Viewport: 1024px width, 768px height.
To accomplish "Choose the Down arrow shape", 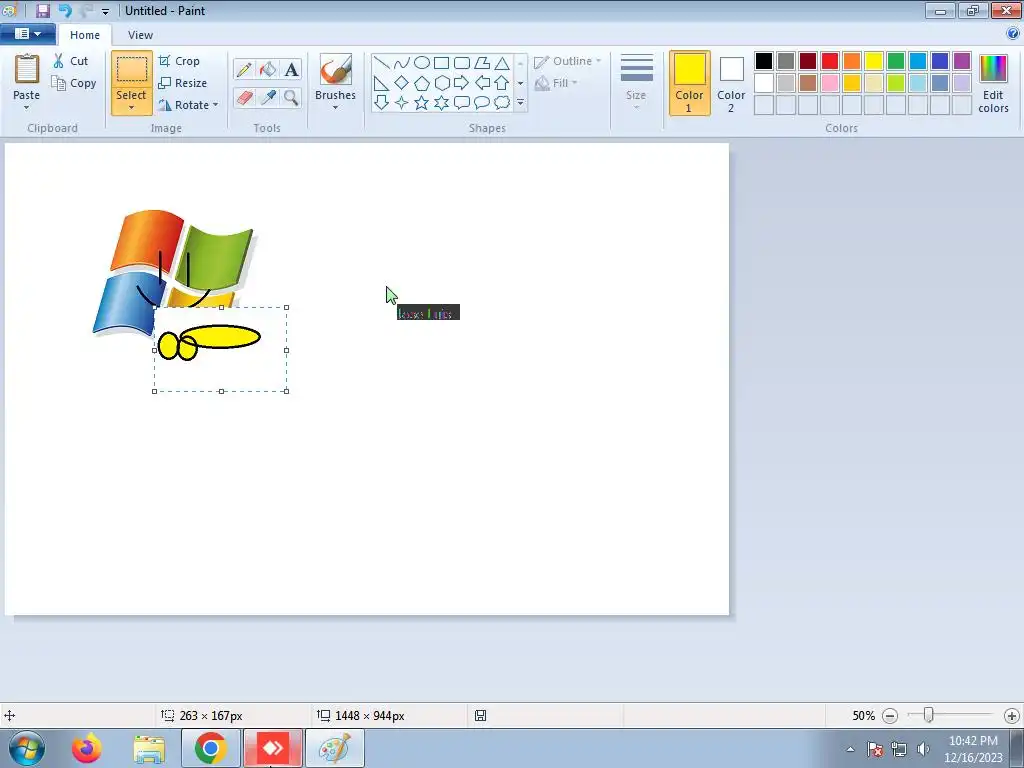I will point(381,103).
